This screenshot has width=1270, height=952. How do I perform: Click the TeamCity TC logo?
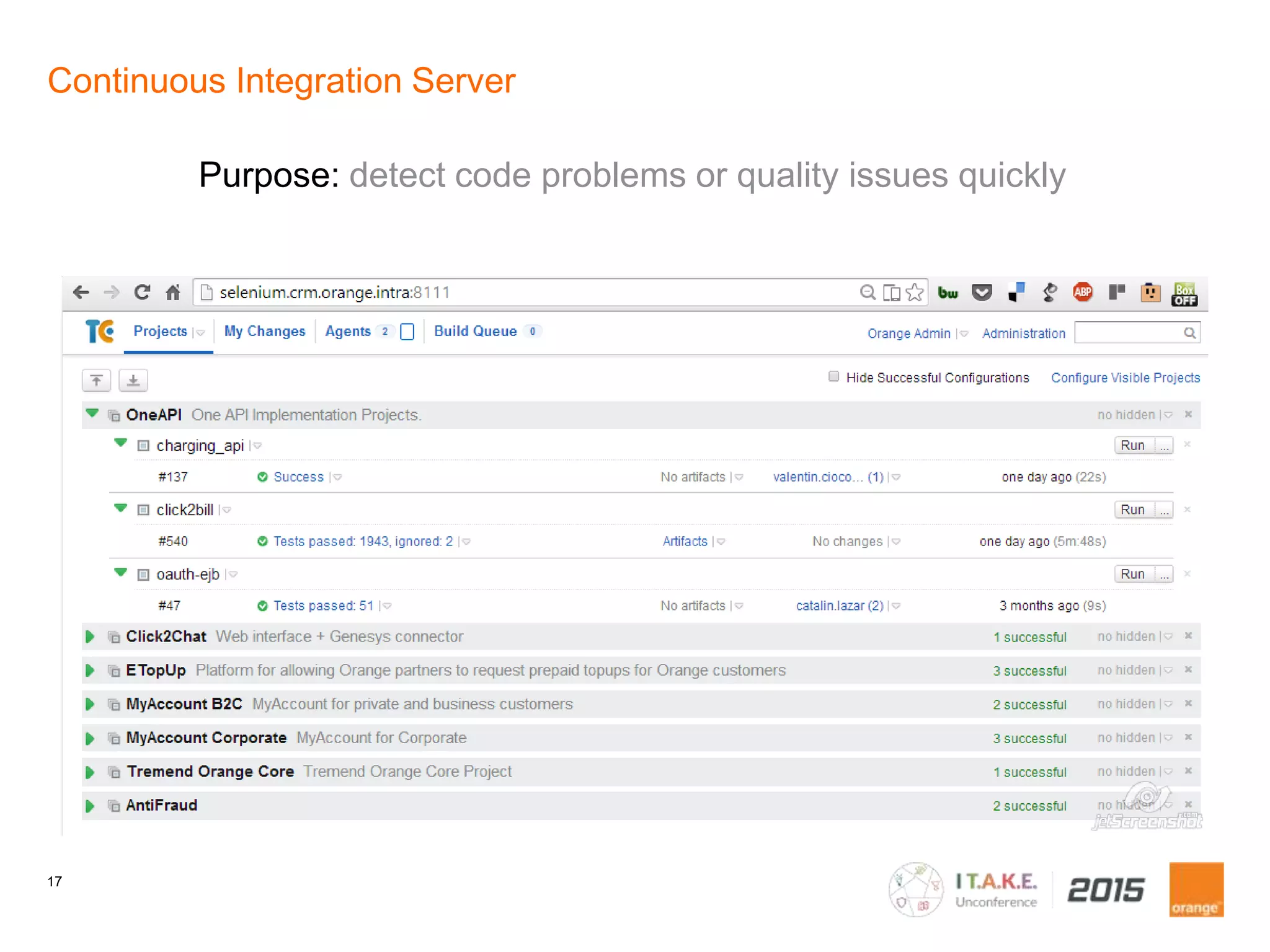coord(99,331)
